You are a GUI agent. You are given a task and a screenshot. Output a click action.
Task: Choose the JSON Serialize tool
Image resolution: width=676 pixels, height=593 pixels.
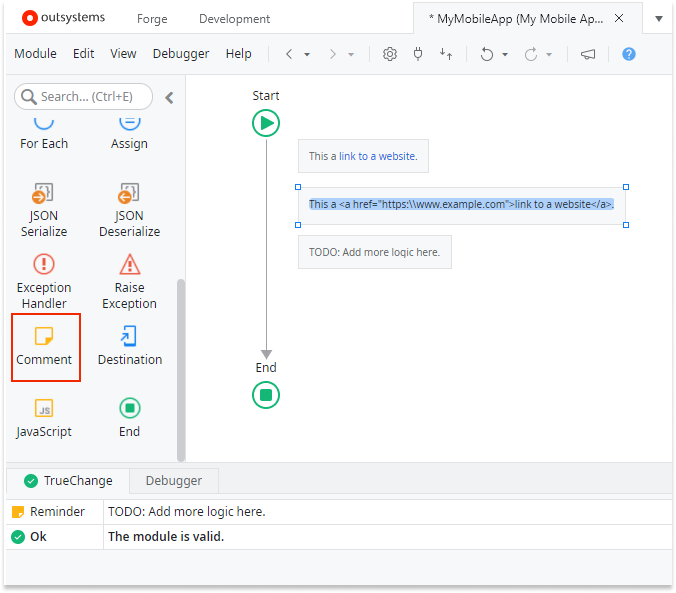44,208
